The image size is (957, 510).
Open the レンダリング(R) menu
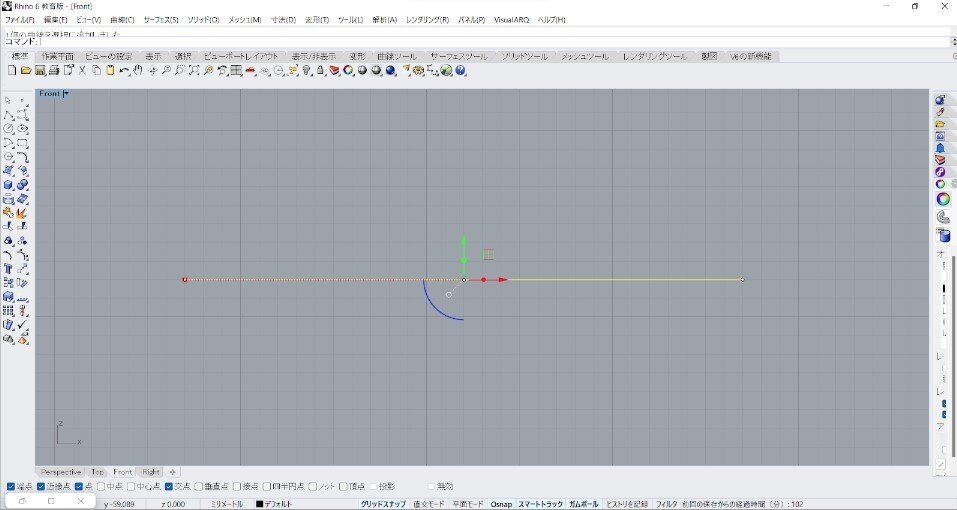pos(427,20)
